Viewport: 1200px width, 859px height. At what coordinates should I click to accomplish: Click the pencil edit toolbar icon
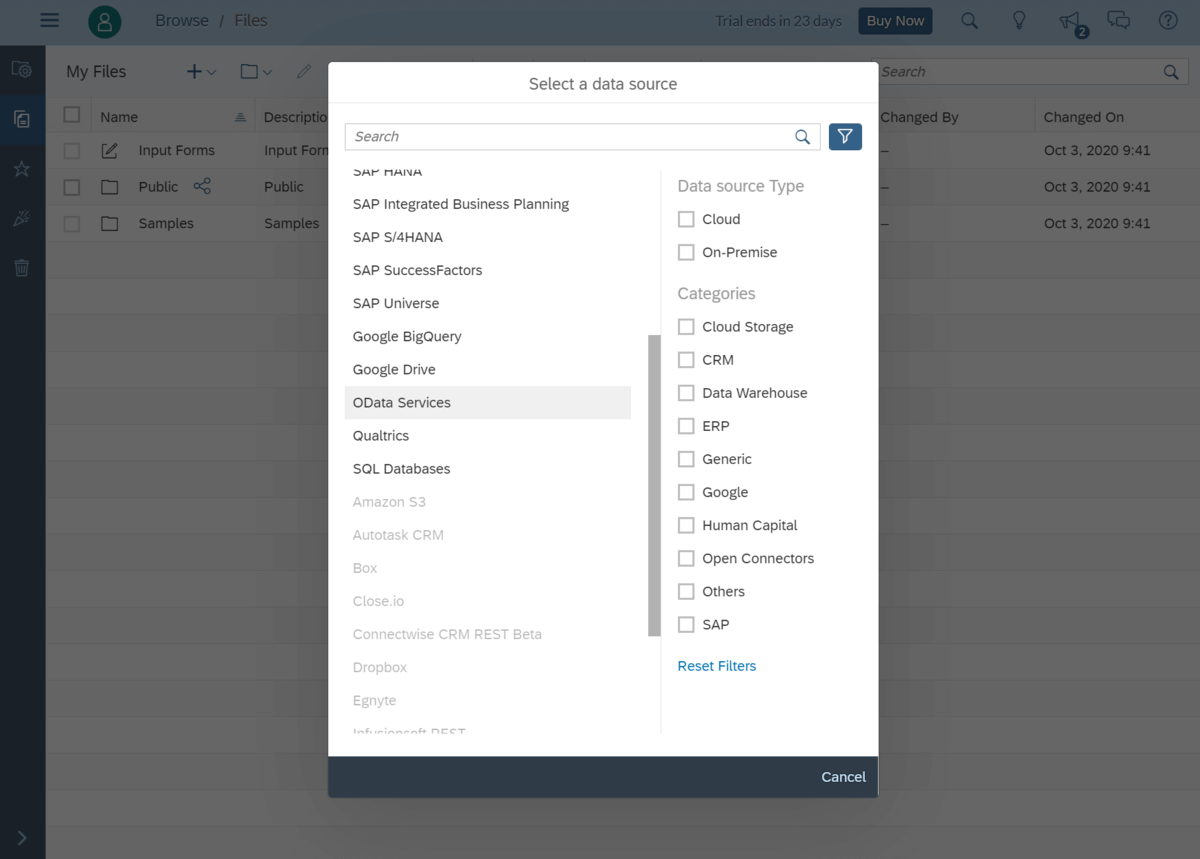[304, 72]
